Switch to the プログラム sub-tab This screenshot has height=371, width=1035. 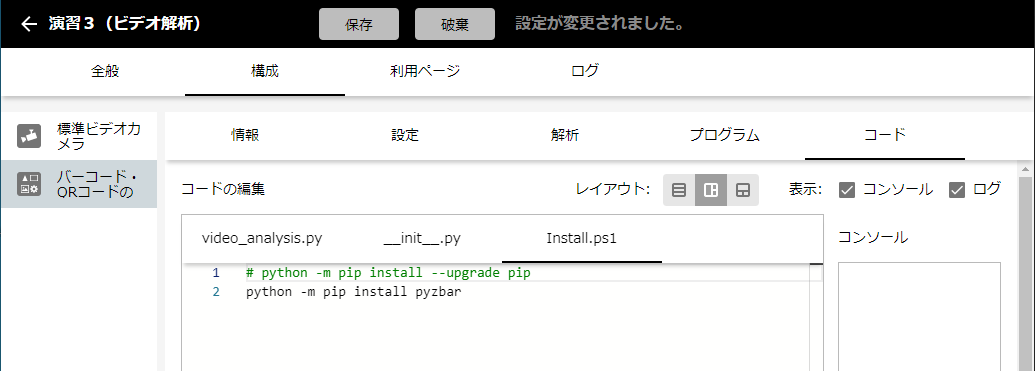724,135
